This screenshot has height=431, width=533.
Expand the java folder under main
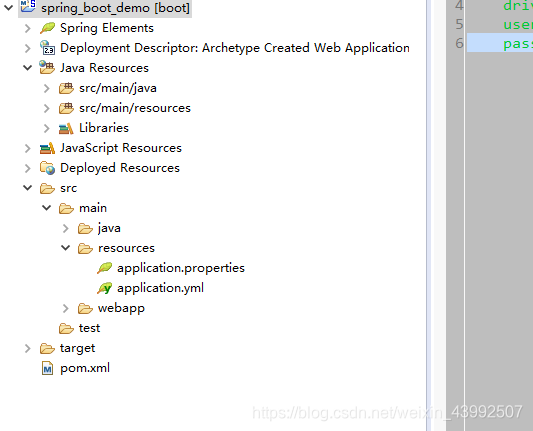[66, 228]
